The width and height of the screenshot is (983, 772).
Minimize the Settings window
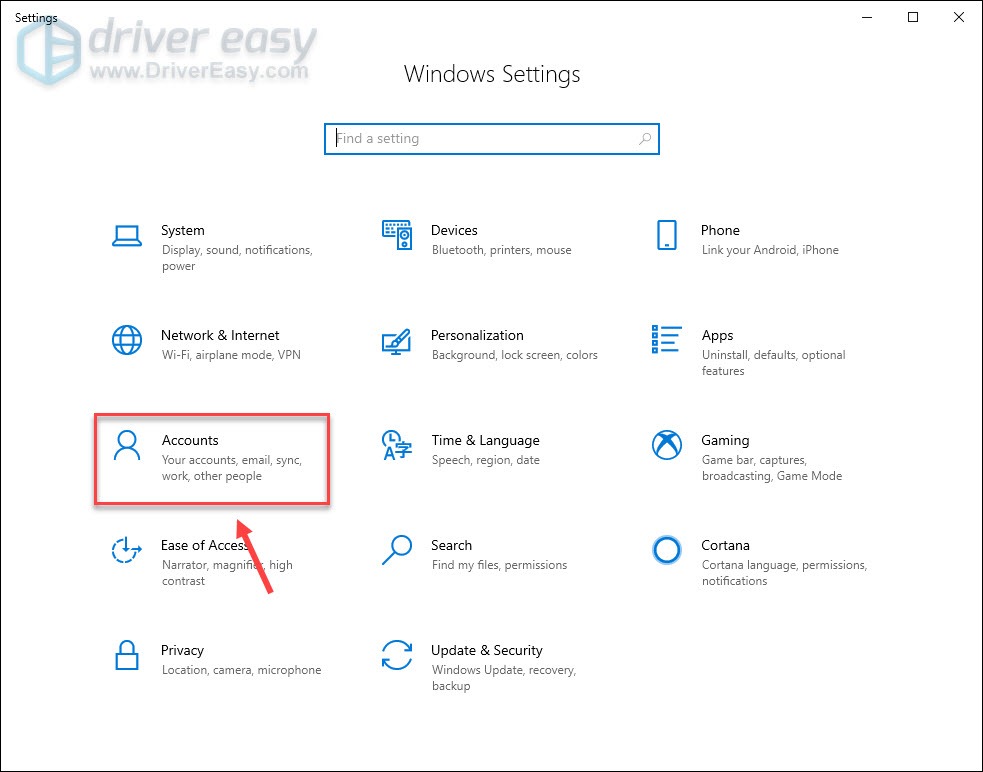pyautogui.click(x=867, y=18)
